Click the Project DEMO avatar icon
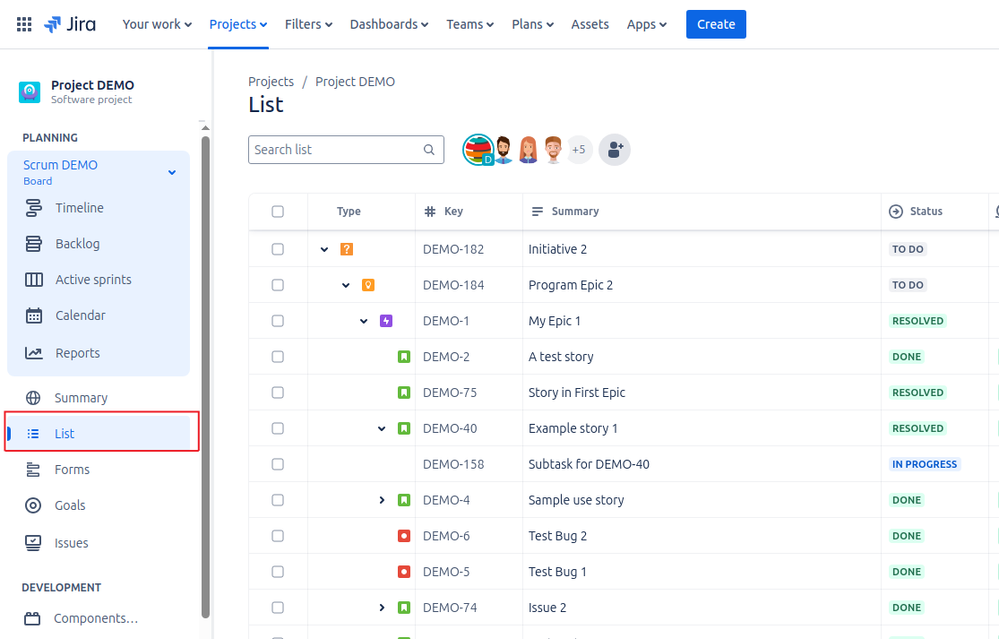This screenshot has height=639, width=999. click(x=29, y=92)
